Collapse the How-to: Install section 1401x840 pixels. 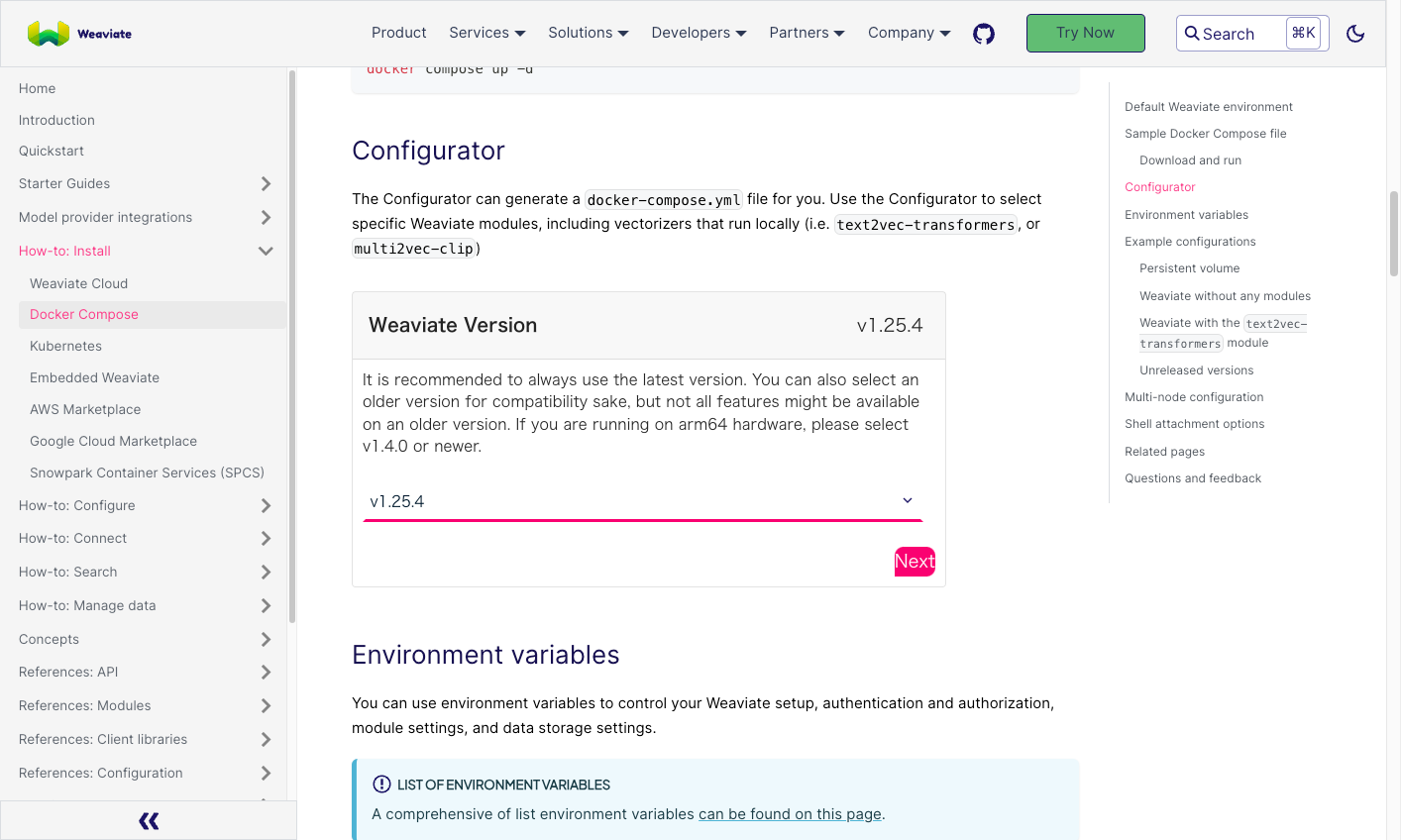(266, 251)
